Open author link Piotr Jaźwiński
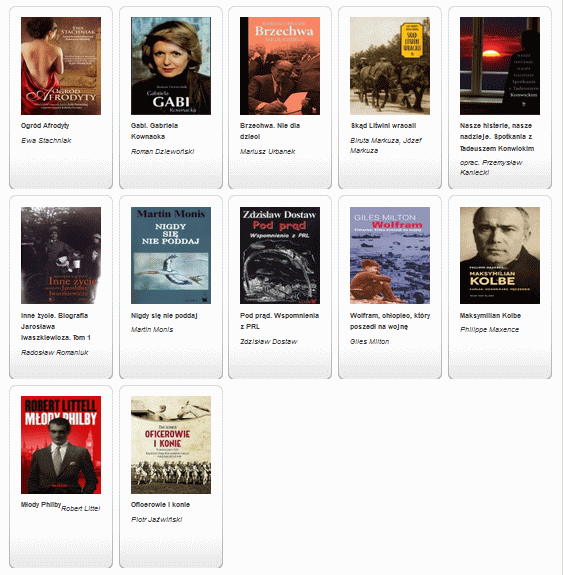This screenshot has width=563, height=575. (x=157, y=519)
